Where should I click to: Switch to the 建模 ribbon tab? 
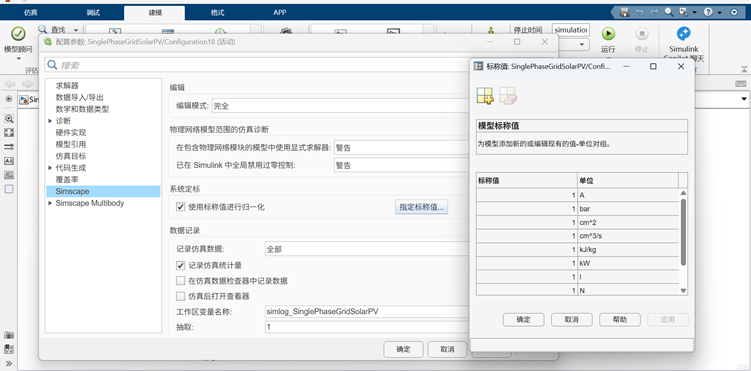click(154, 12)
